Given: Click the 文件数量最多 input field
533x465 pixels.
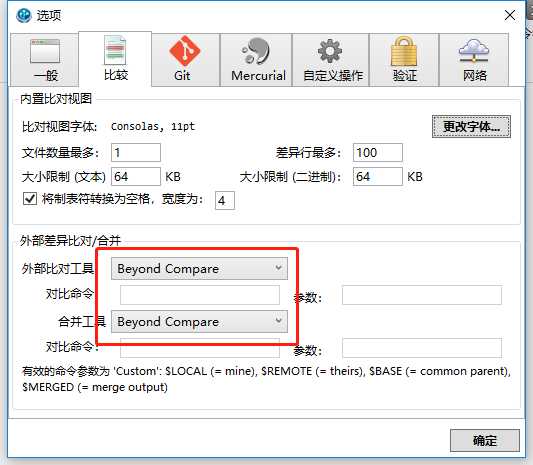Looking at the screenshot, I should (x=136, y=152).
